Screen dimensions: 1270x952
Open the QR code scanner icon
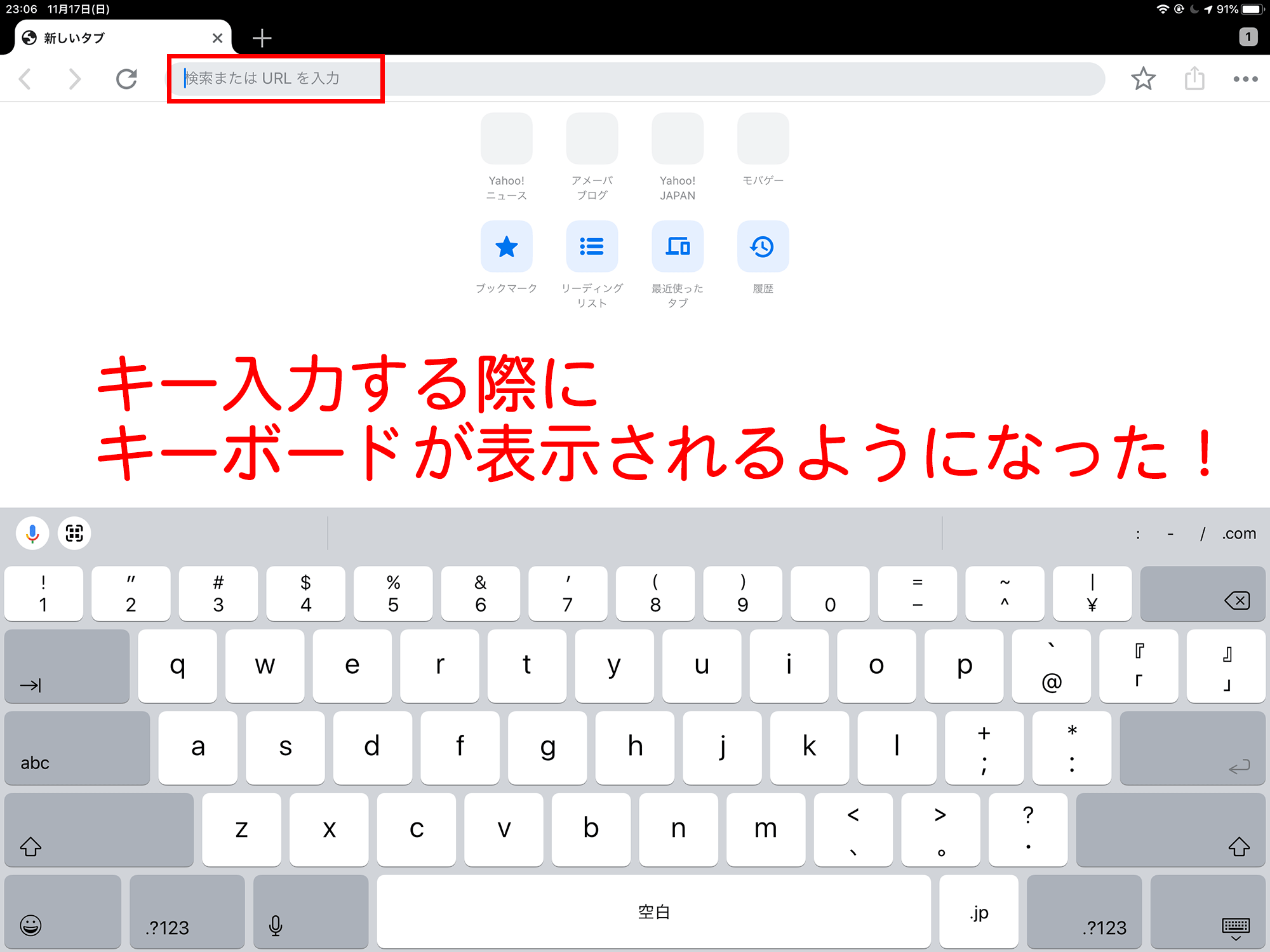point(74,533)
